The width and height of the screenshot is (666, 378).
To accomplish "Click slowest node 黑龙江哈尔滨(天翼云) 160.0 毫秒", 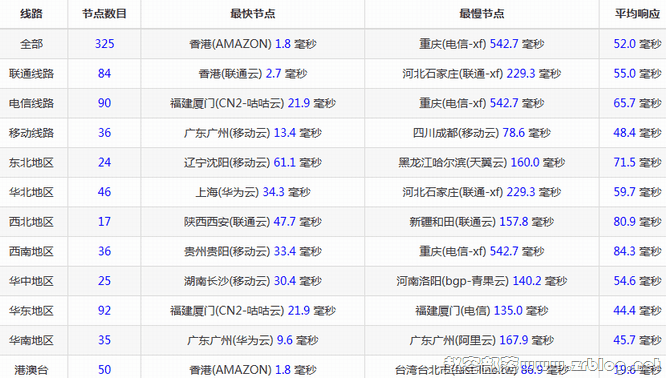I will point(482,162).
